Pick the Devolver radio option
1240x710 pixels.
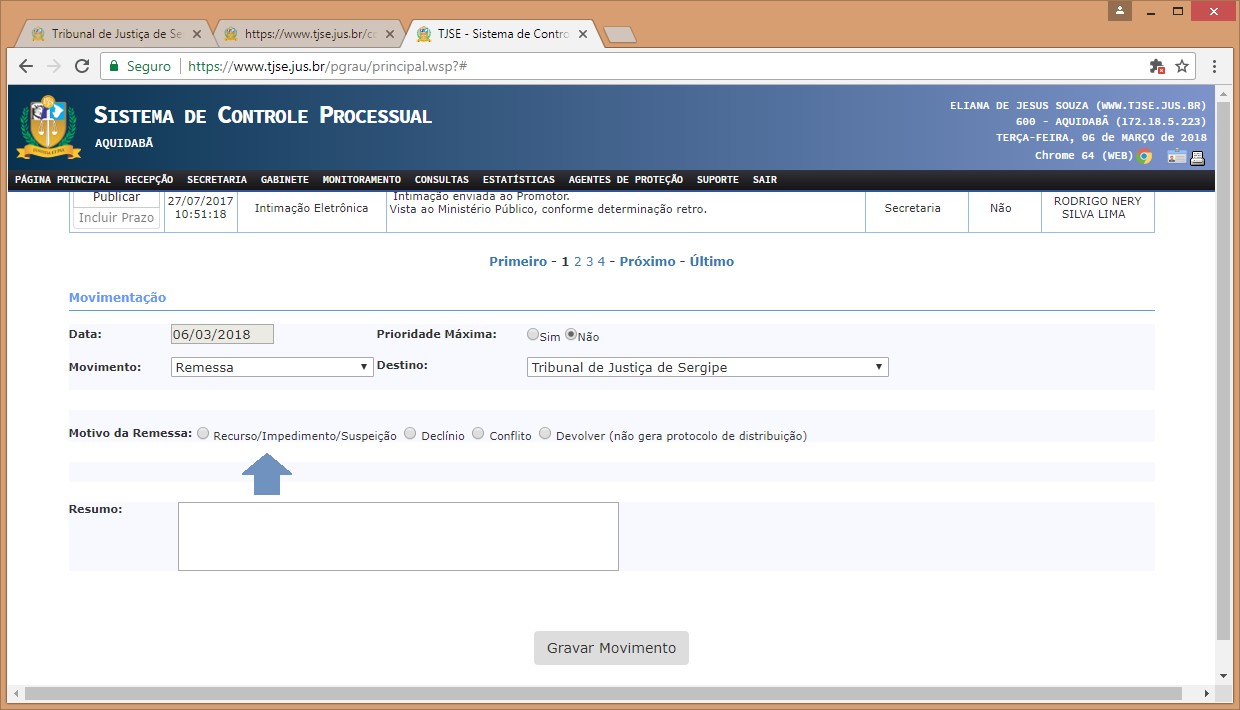(545, 434)
